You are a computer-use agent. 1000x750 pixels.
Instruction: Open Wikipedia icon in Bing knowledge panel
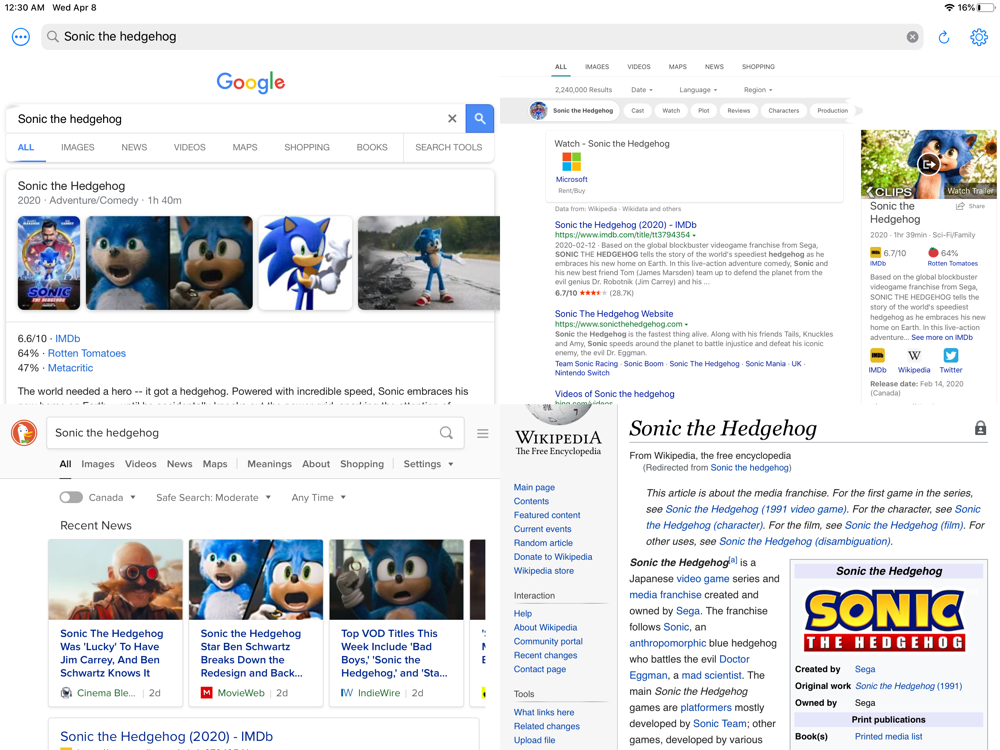click(x=914, y=355)
